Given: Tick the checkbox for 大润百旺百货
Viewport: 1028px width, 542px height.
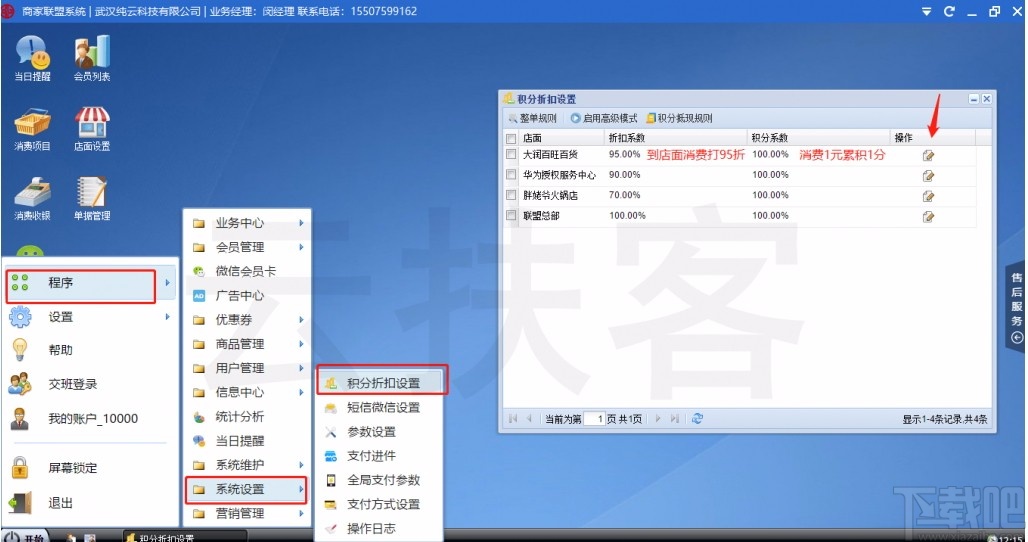Looking at the screenshot, I should (511, 155).
